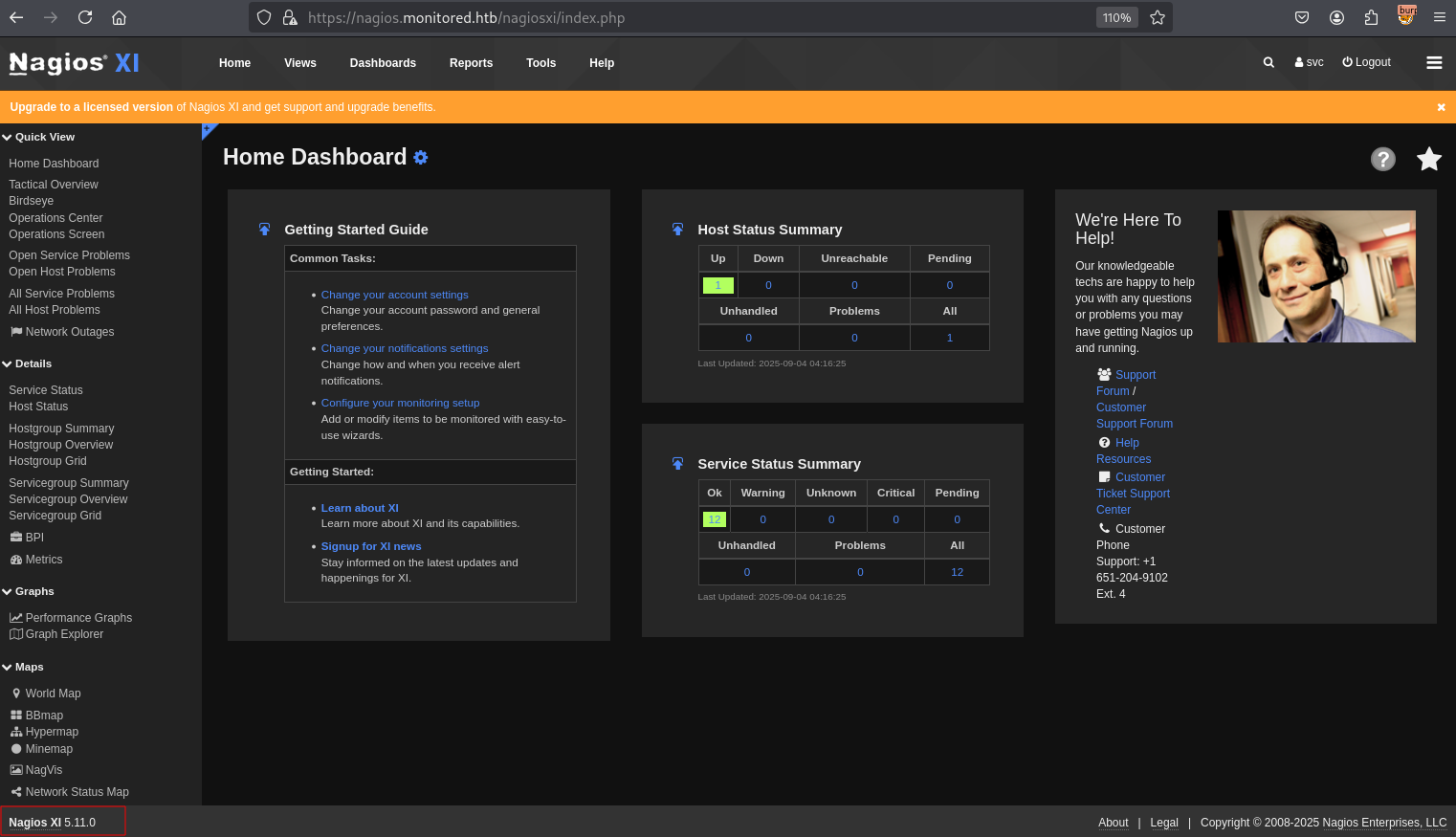Open the Tools menu
1456x837 pixels.
[540, 63]
